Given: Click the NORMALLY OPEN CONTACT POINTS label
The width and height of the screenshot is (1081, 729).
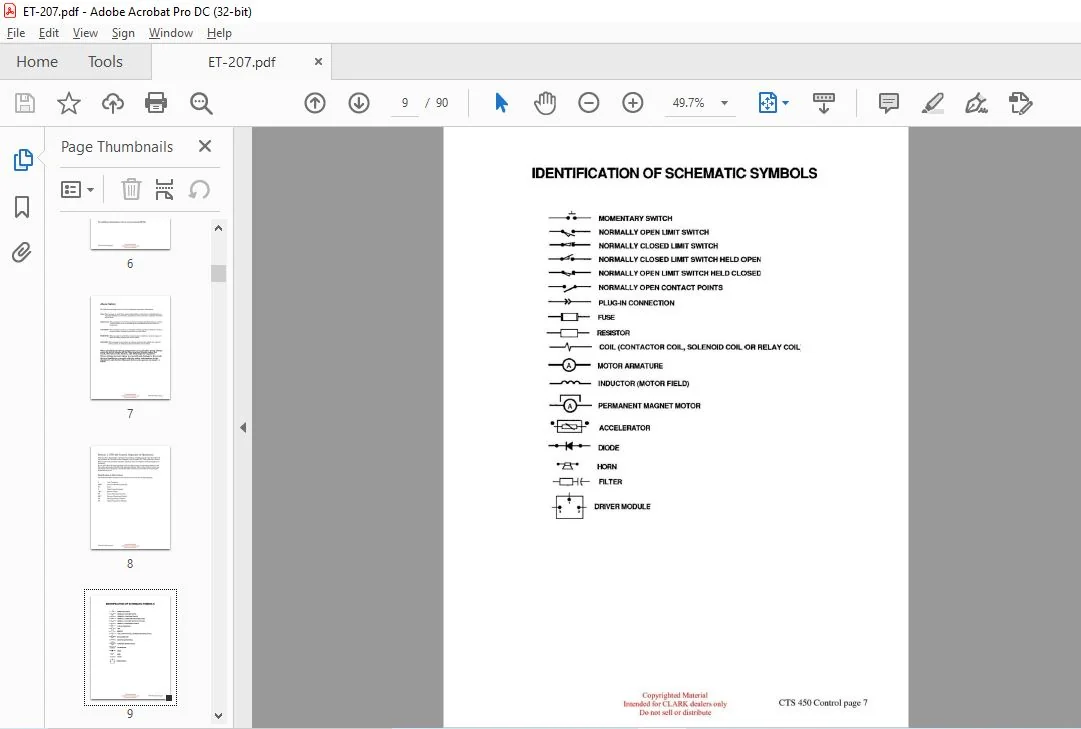Looking at the screenshot, I should click(x=660, y=288).
